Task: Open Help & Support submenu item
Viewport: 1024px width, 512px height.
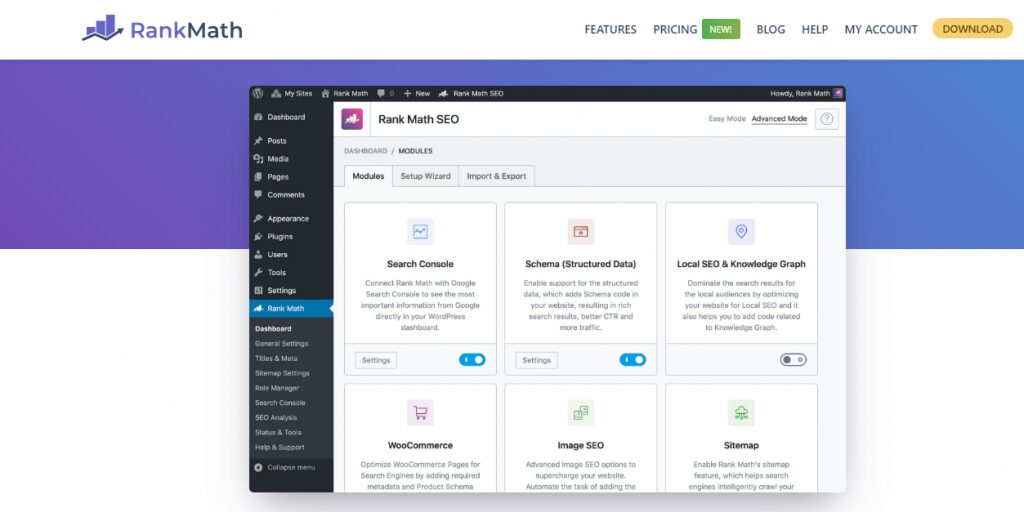Action: tap(280, 447)
